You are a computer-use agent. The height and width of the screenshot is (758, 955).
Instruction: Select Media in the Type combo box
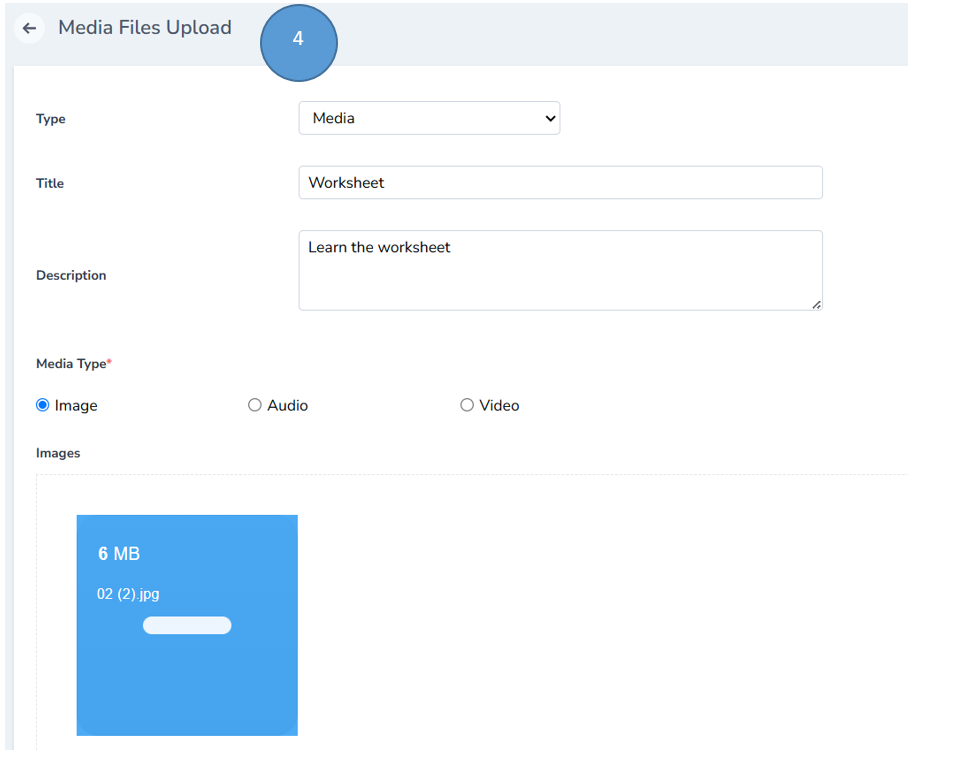(428, 117)
